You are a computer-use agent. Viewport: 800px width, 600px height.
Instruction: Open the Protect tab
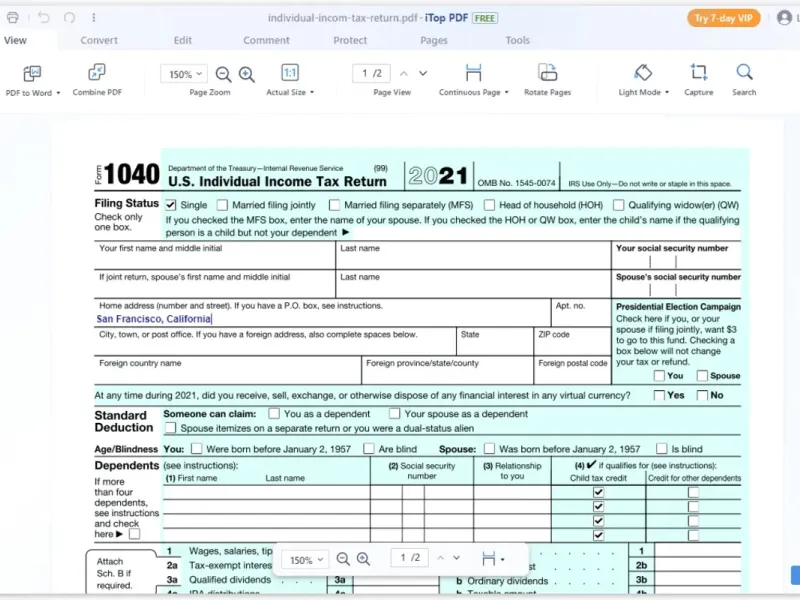[350, 40]
